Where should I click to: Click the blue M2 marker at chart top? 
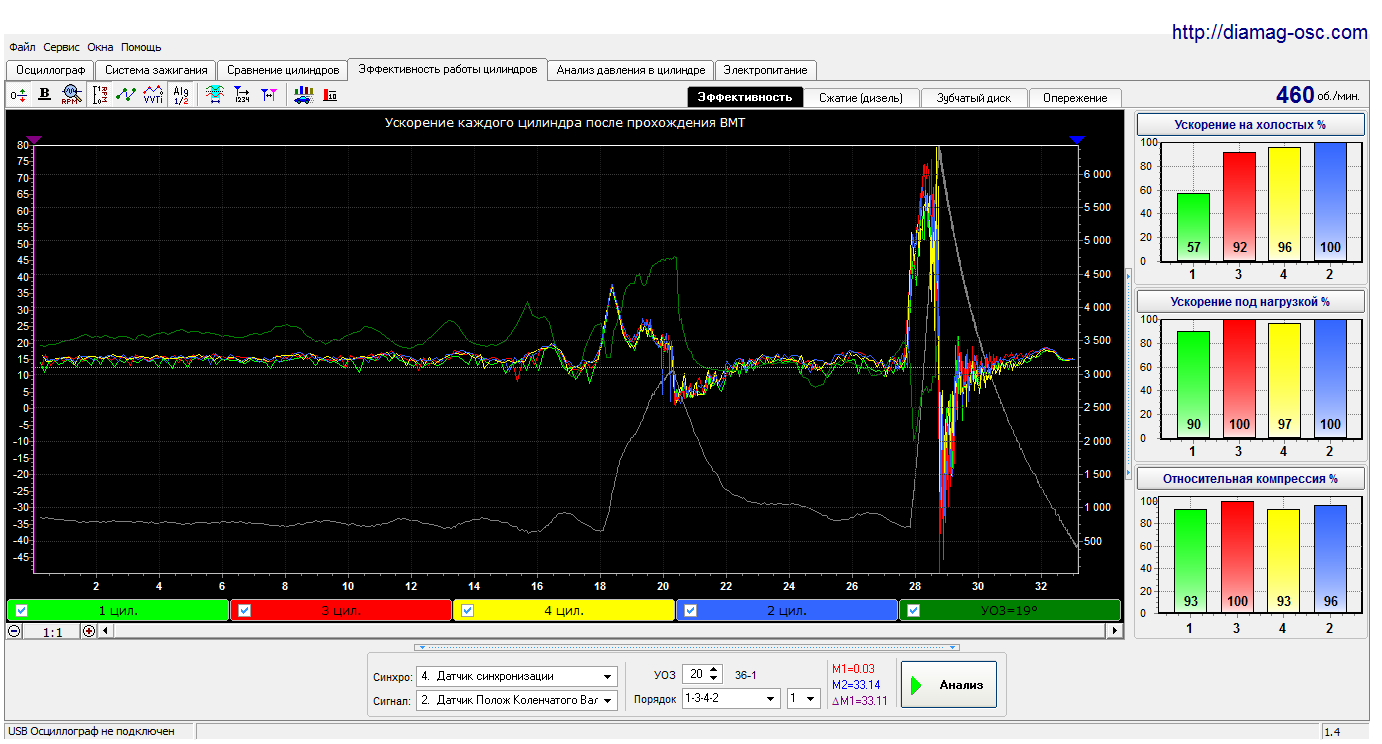[1077, 140]
